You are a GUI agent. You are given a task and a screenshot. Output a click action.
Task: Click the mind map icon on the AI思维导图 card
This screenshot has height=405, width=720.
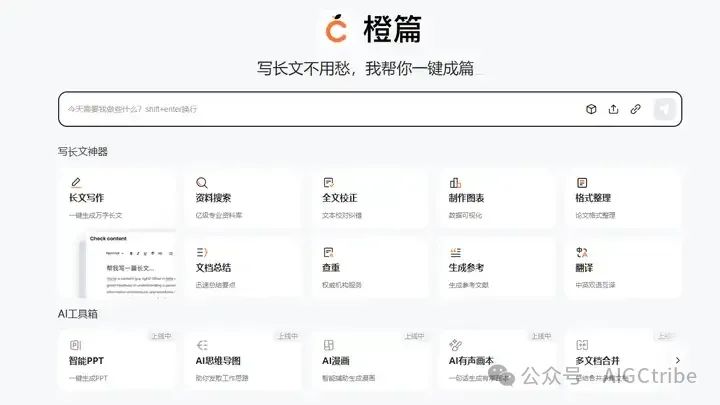pyautogui.click(x=202, y=345)
